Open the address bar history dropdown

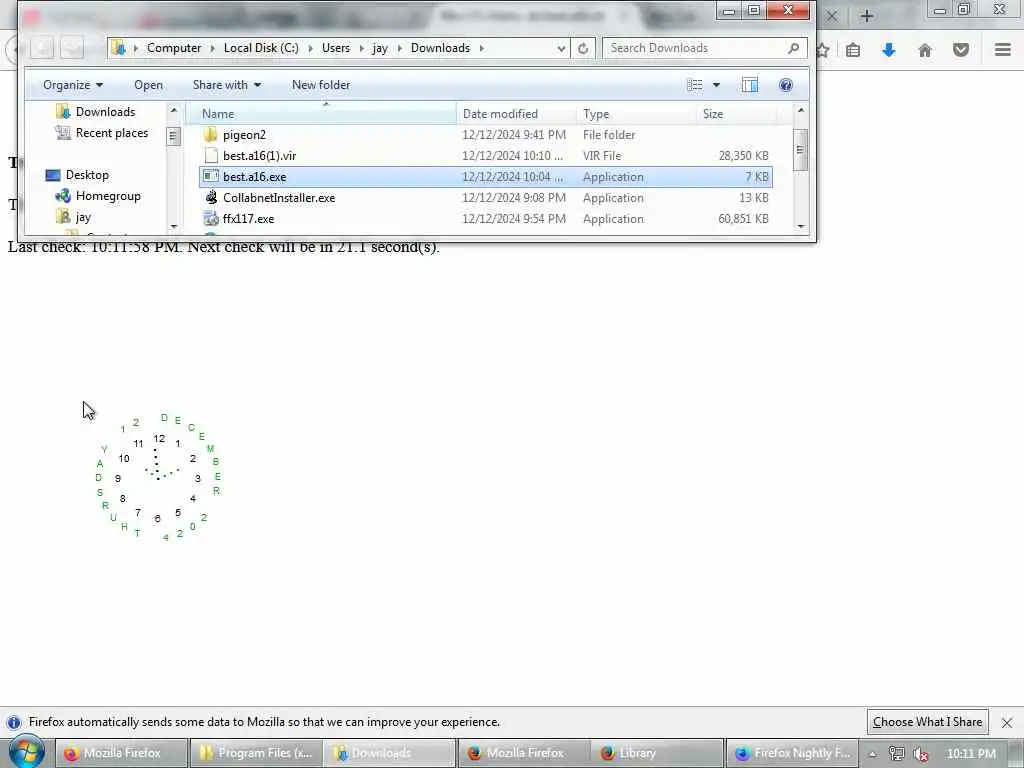(x=561, y=48)
